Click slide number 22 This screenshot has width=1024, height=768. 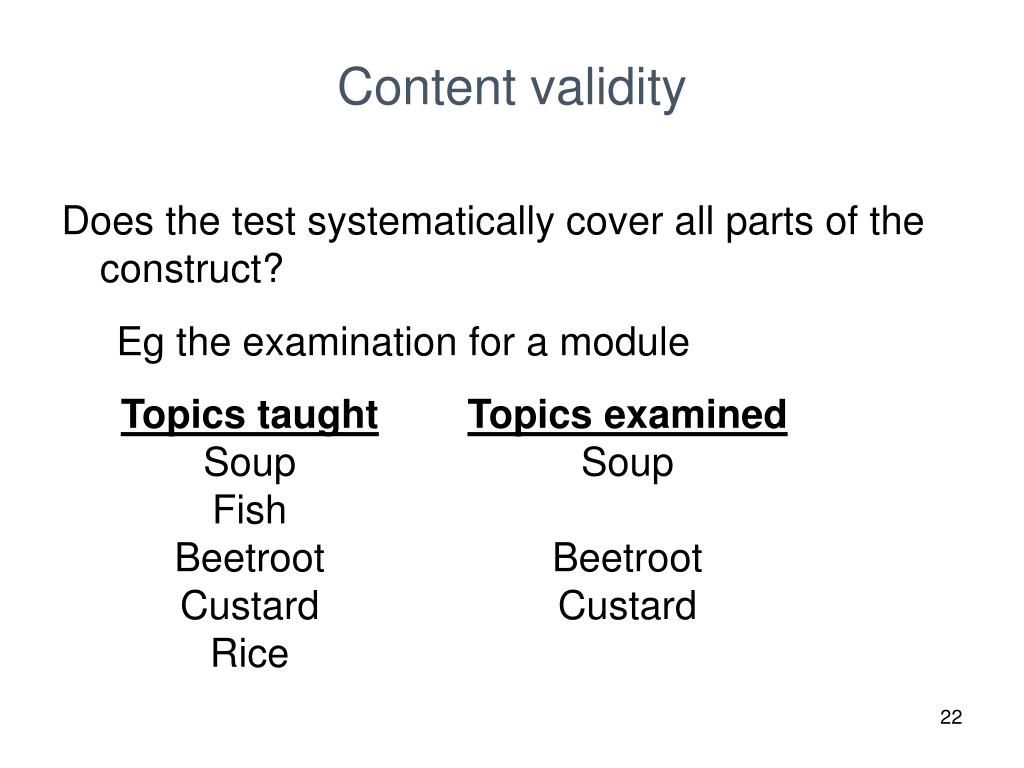pyautogui.click(x=951, y=717)
